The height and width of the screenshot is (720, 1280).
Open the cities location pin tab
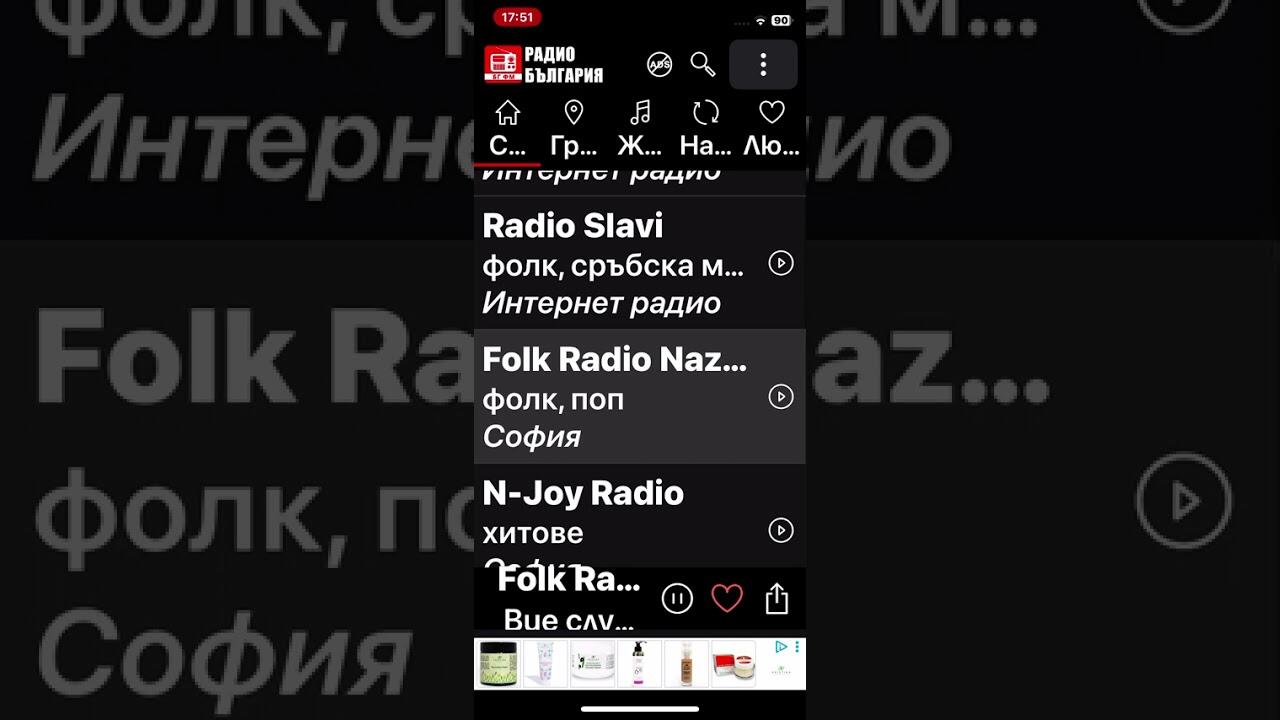pos(574,129)
